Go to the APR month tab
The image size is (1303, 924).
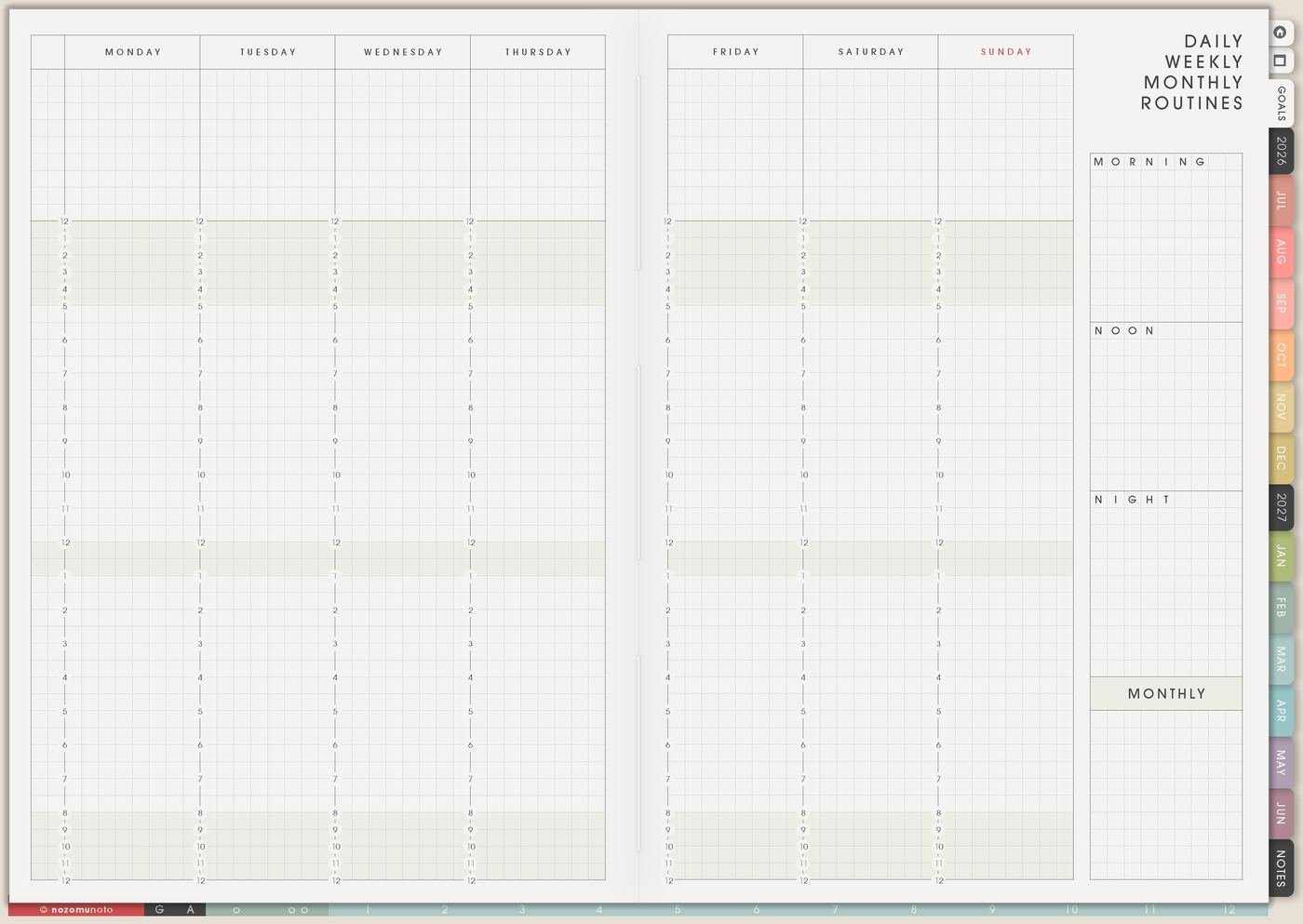(1282, 711)
